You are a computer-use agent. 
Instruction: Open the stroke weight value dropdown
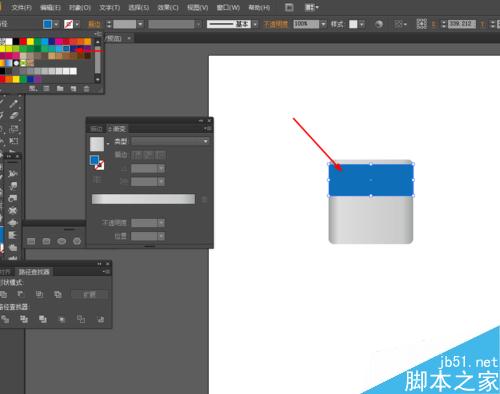coord(140,24)
